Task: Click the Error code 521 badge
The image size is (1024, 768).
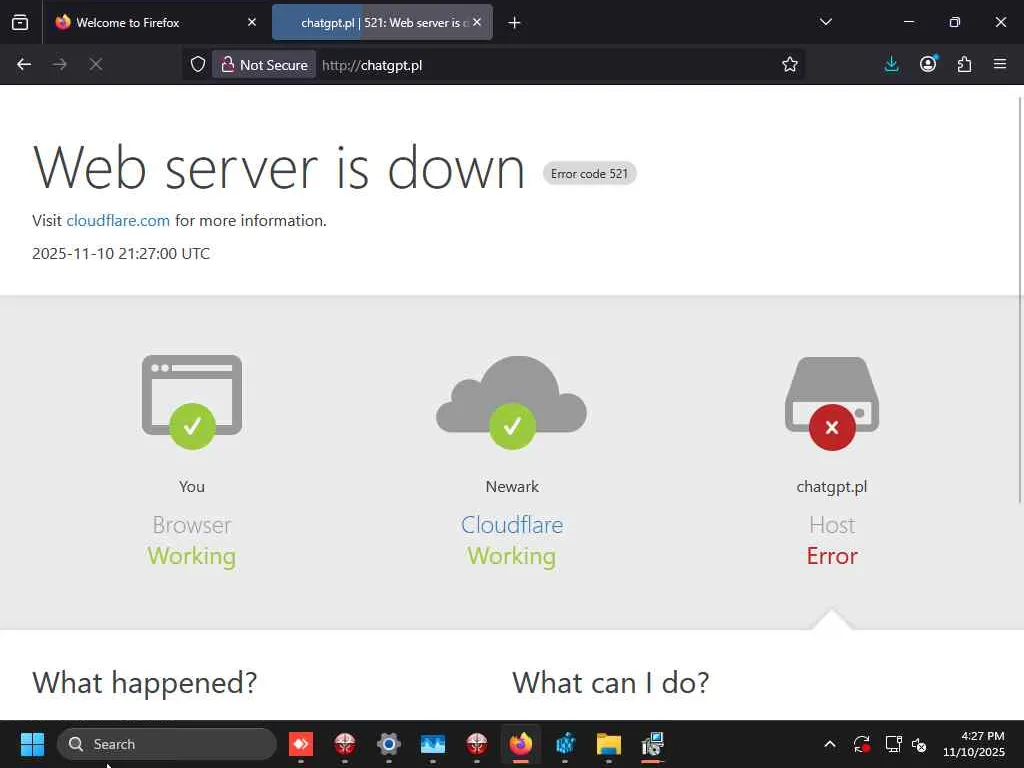Action: coord(589,174)
